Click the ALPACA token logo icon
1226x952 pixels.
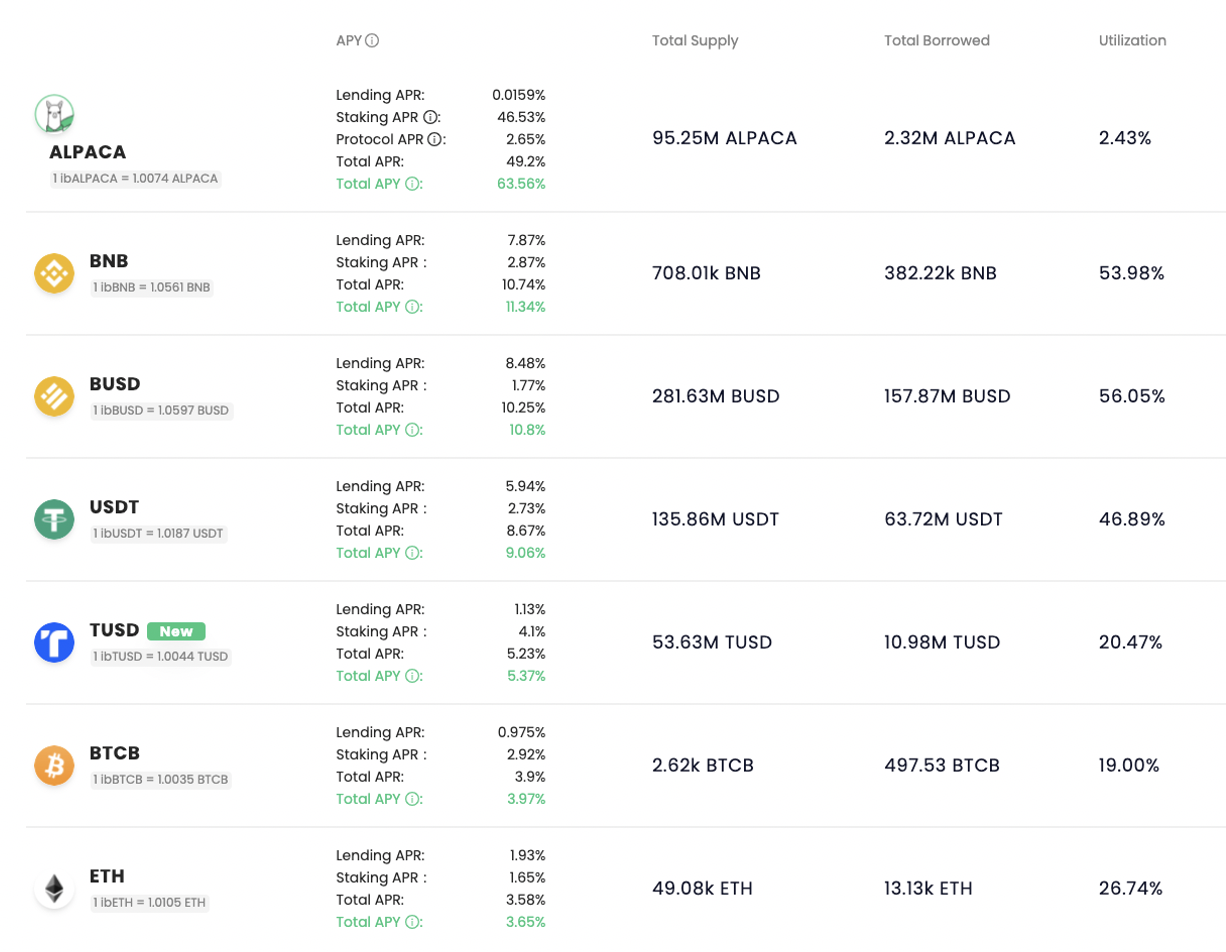pyautogui.click(x=54, y=114)
